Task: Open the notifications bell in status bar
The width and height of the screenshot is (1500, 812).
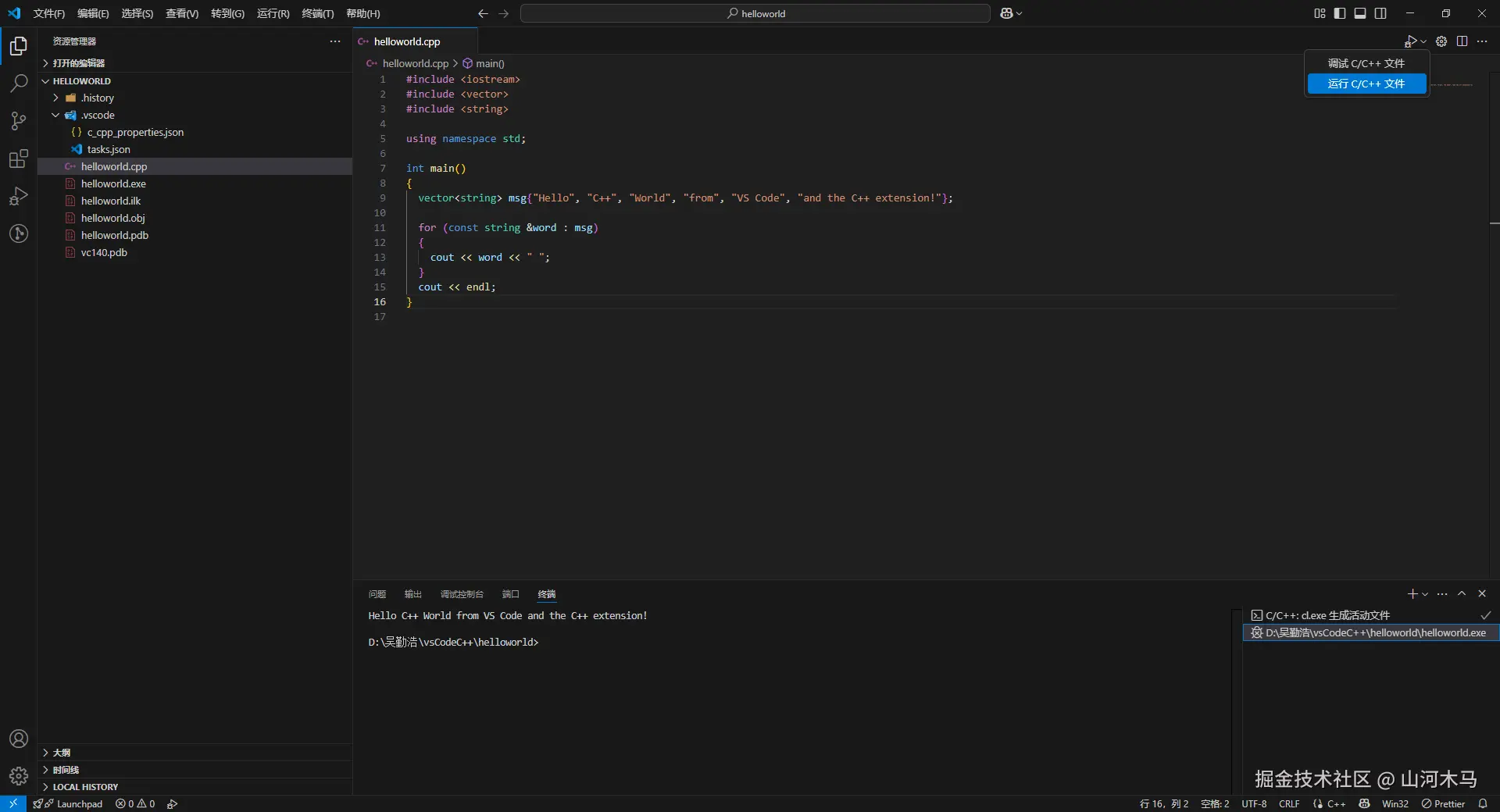Action: pyautogui.click(x=1483, y=803)
